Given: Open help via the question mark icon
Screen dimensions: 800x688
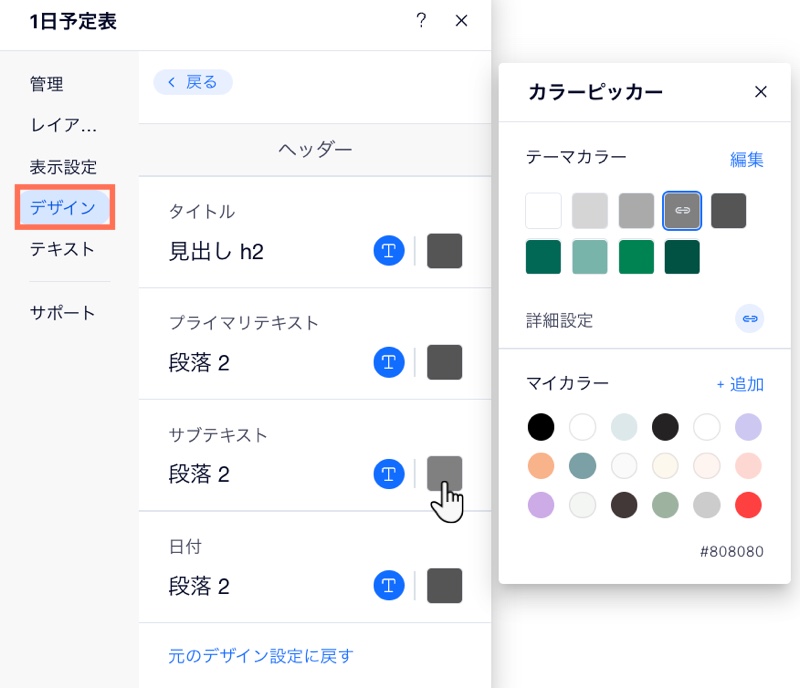Looking at the screenshot, I should [421, 20].
